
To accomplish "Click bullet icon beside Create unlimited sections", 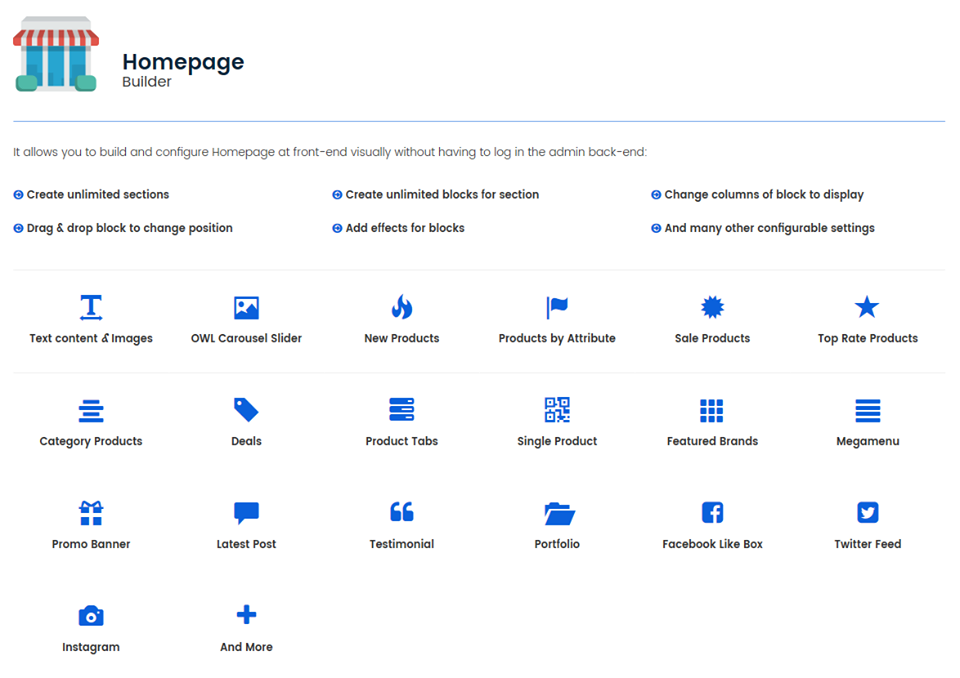I will (18, 195).
